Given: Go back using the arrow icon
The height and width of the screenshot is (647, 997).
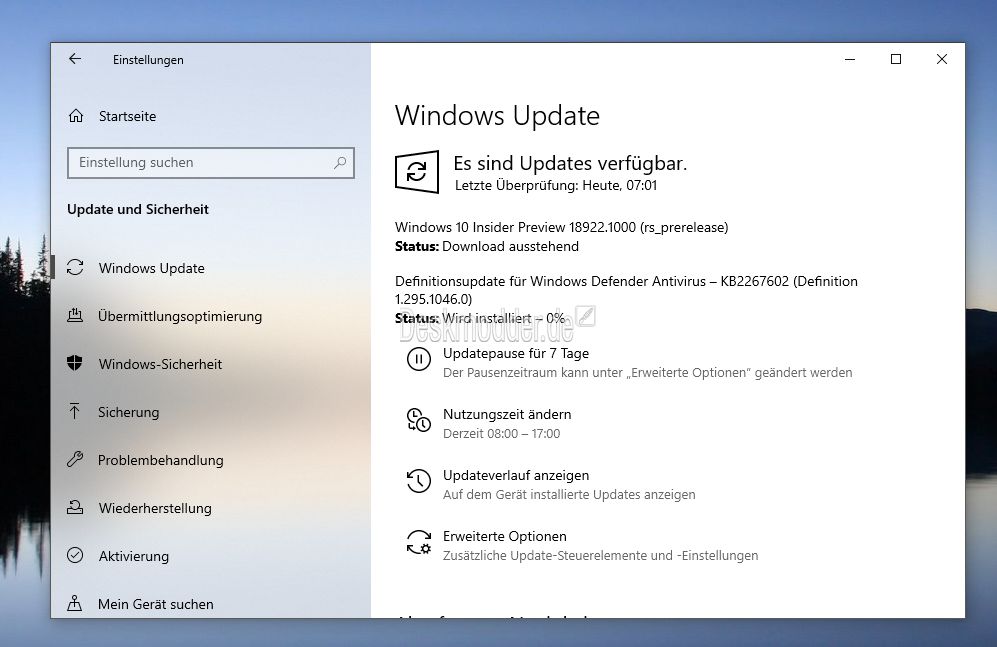Looking at the screenshot, I should [75, 59].
